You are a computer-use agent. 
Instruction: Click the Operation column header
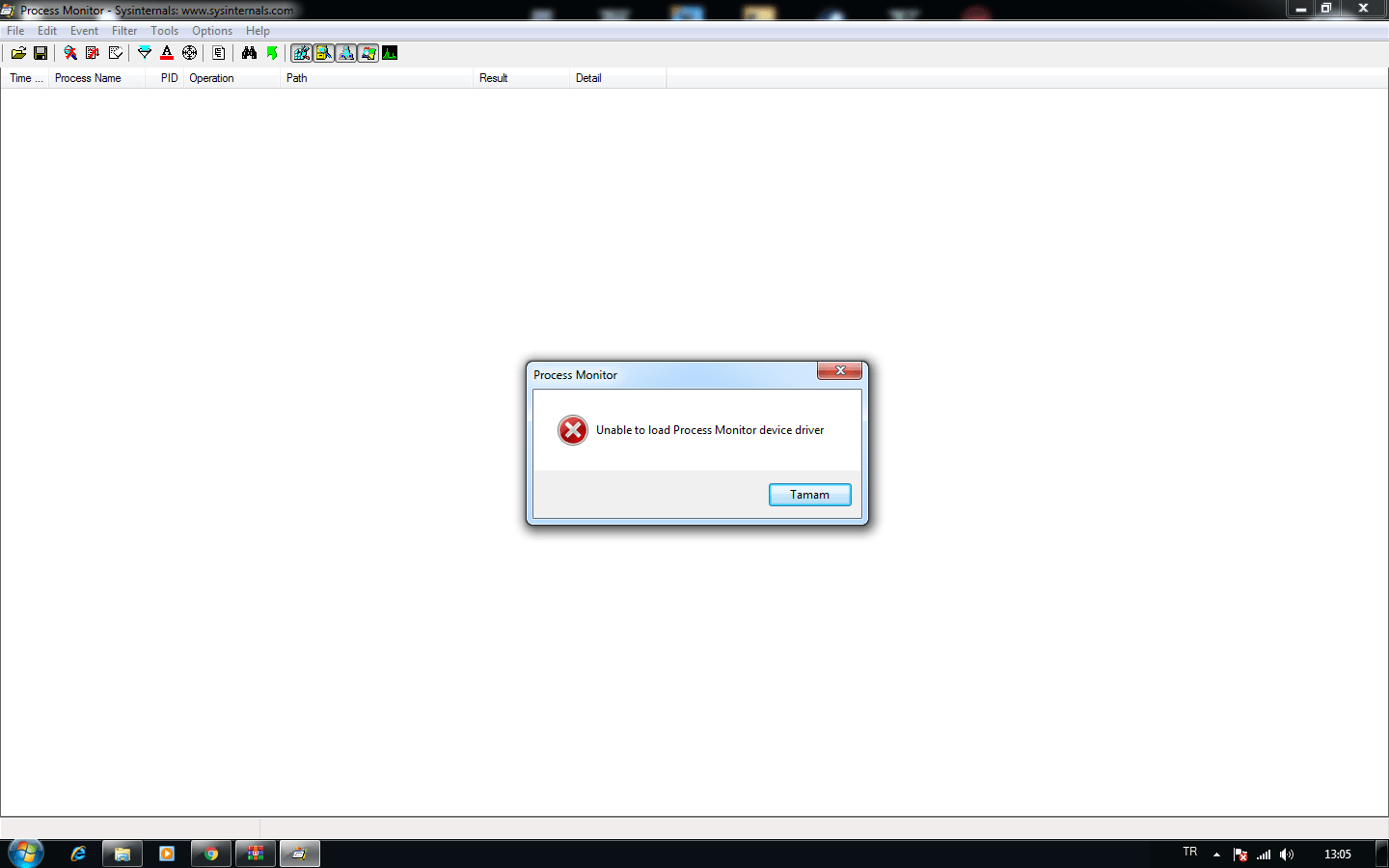tap(231, 78)
